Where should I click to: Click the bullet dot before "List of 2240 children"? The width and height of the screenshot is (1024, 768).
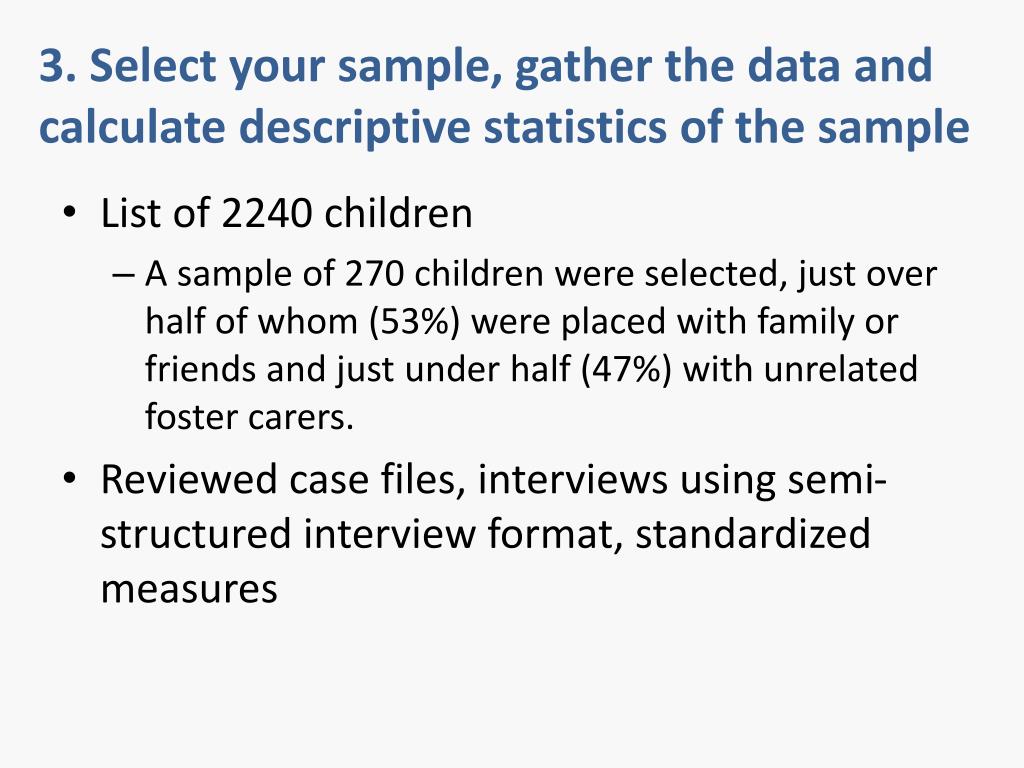coord(69,212)
